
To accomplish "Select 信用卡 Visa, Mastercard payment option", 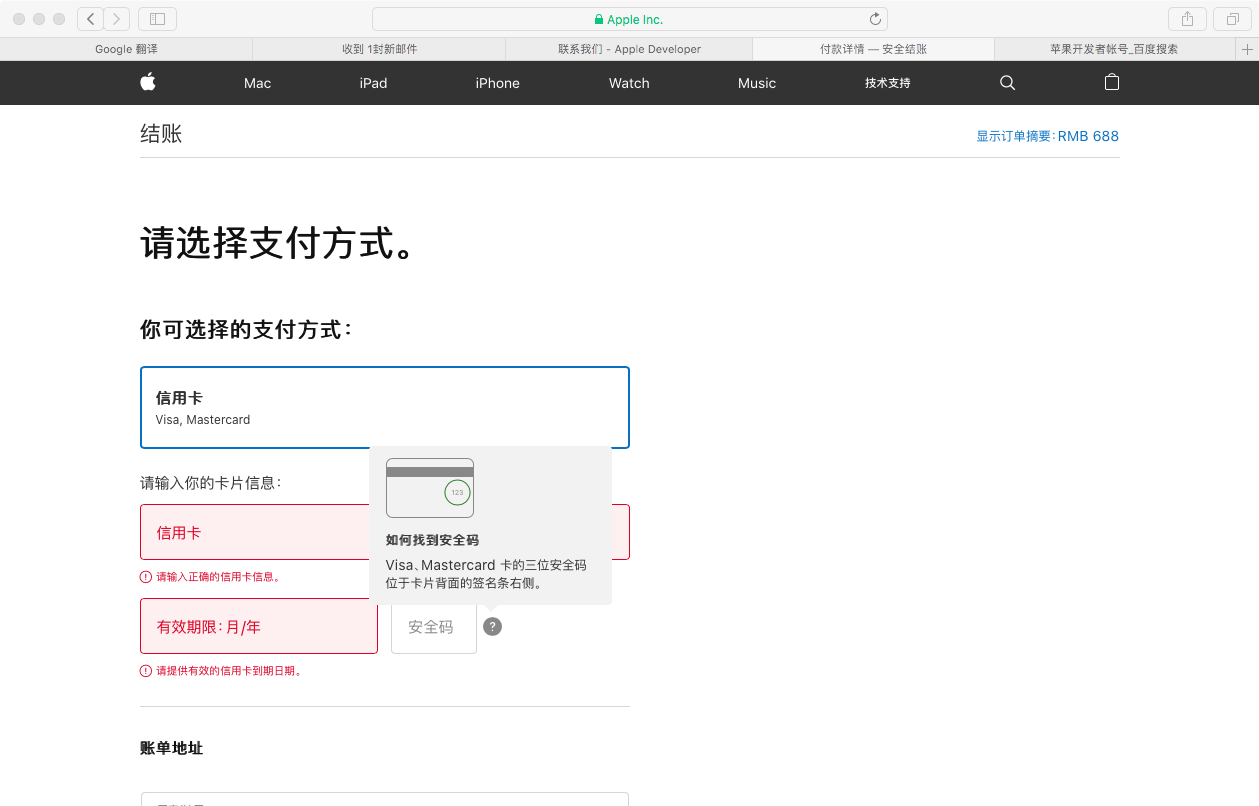I will pyautogui.click(x=385, y=407).
